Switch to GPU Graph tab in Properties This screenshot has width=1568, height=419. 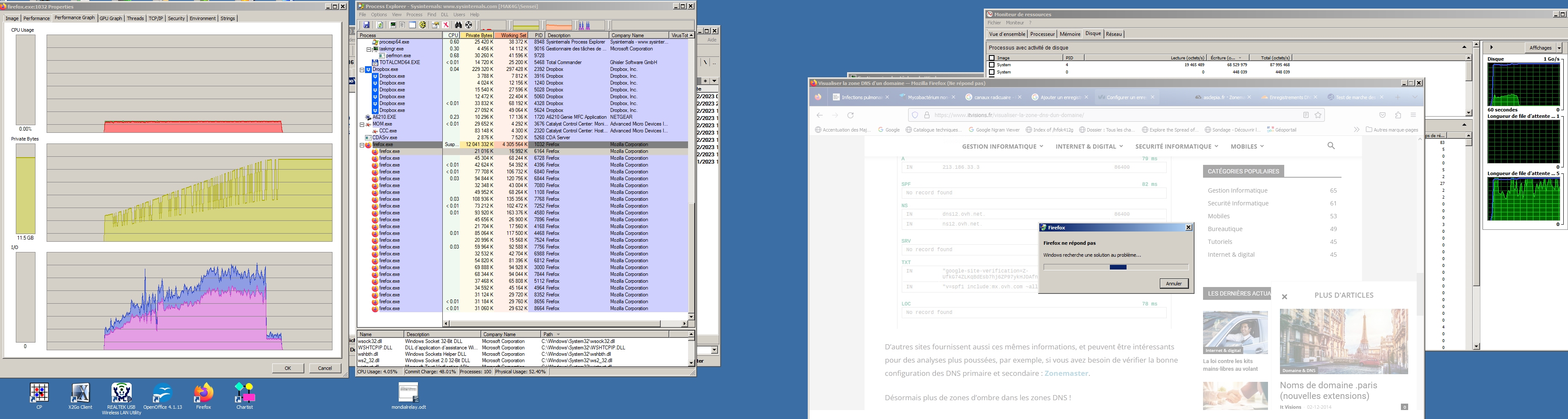(x=111, y=18)
